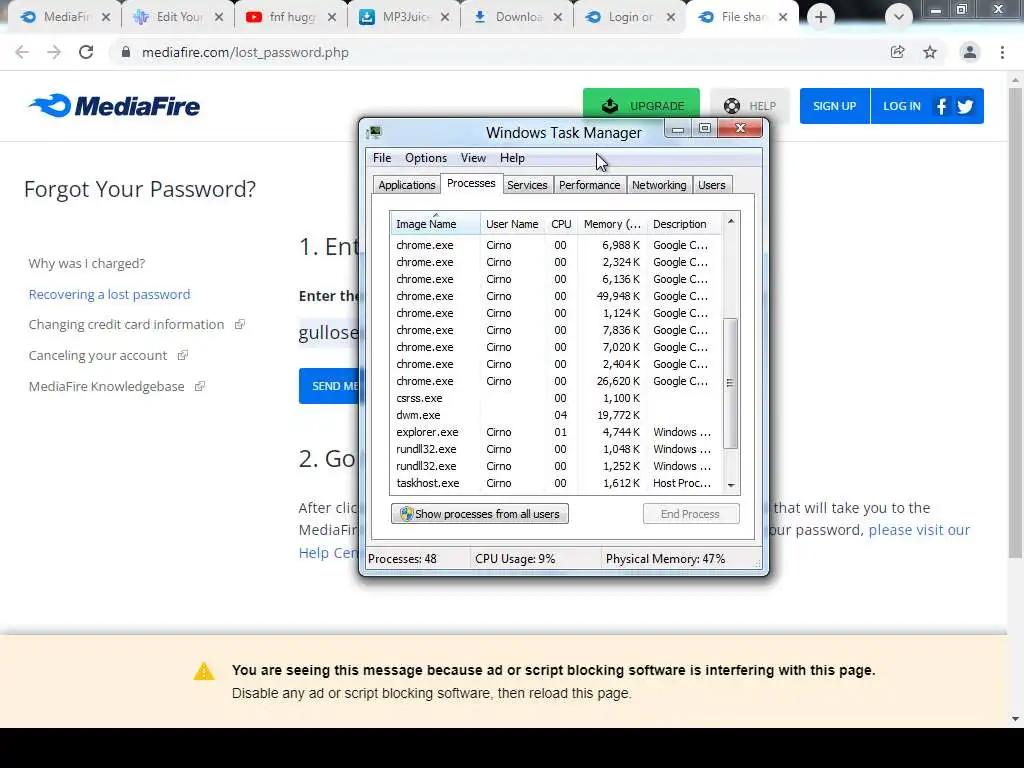The height and width of the screenshot is (768, 1024).
Task: Click the browser page vertical scrollbar
Action: click(1015, 323)
